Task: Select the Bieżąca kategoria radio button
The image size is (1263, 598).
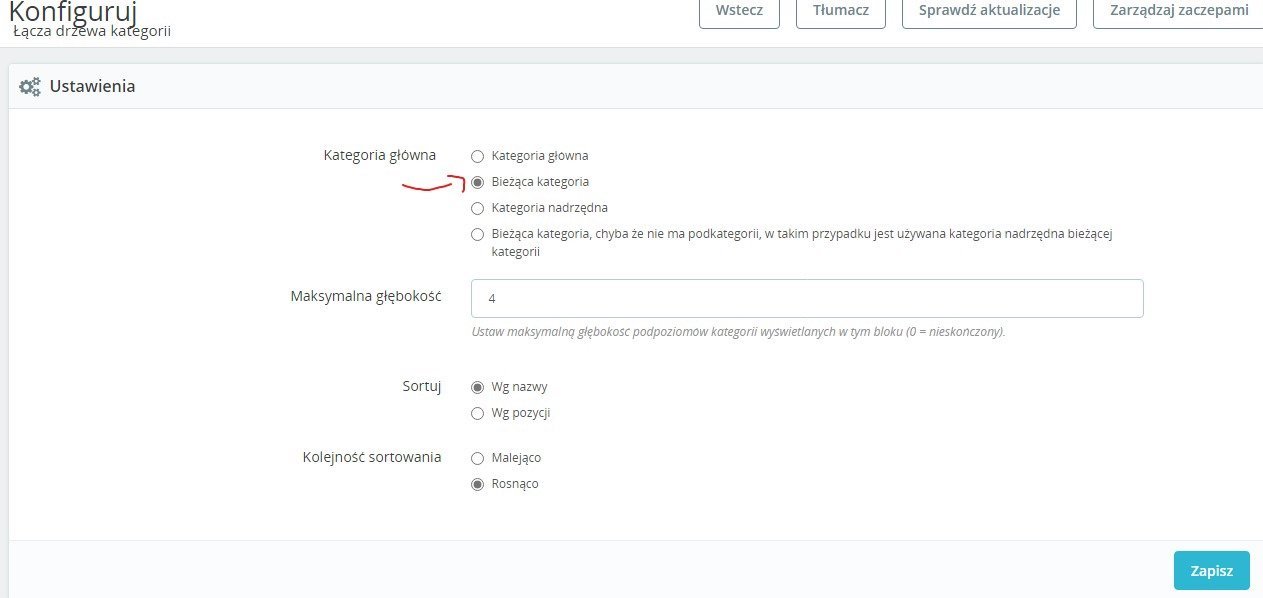Action: (477, 183)
